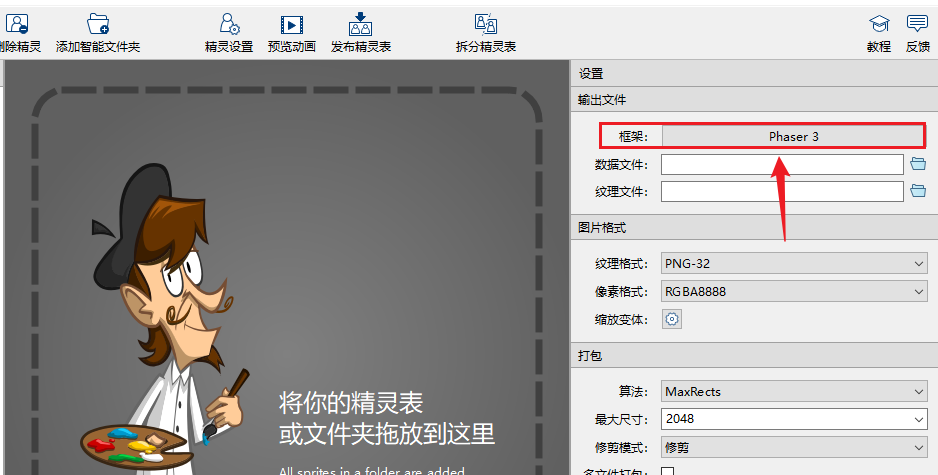Click Add Smart Folder (添加智能文件夹) icon

click(98, 25)
